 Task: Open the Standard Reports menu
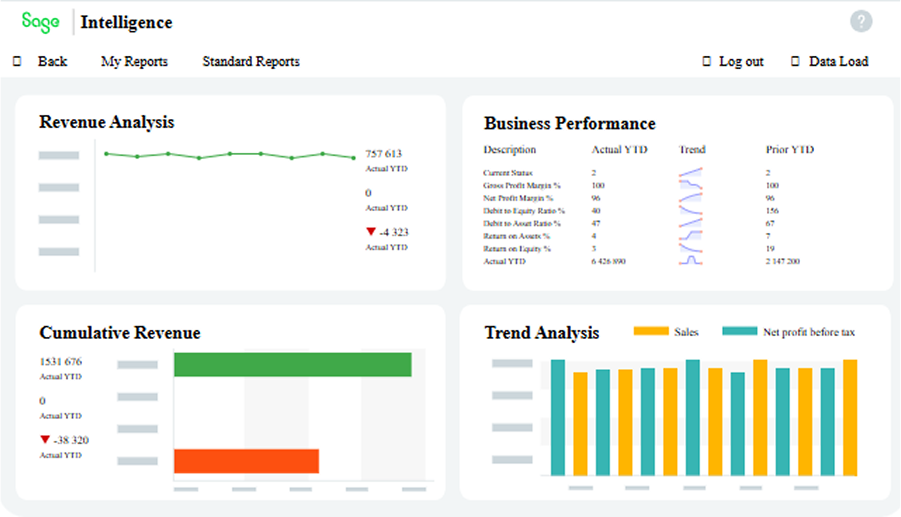pyautogui.click(x=251, y=61)
